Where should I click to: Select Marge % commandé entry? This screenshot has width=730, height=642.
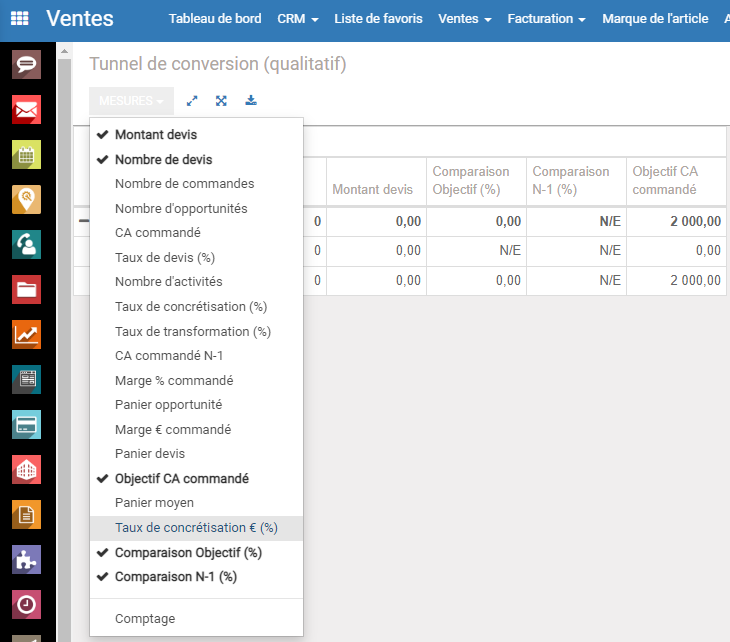click(196, 380)
